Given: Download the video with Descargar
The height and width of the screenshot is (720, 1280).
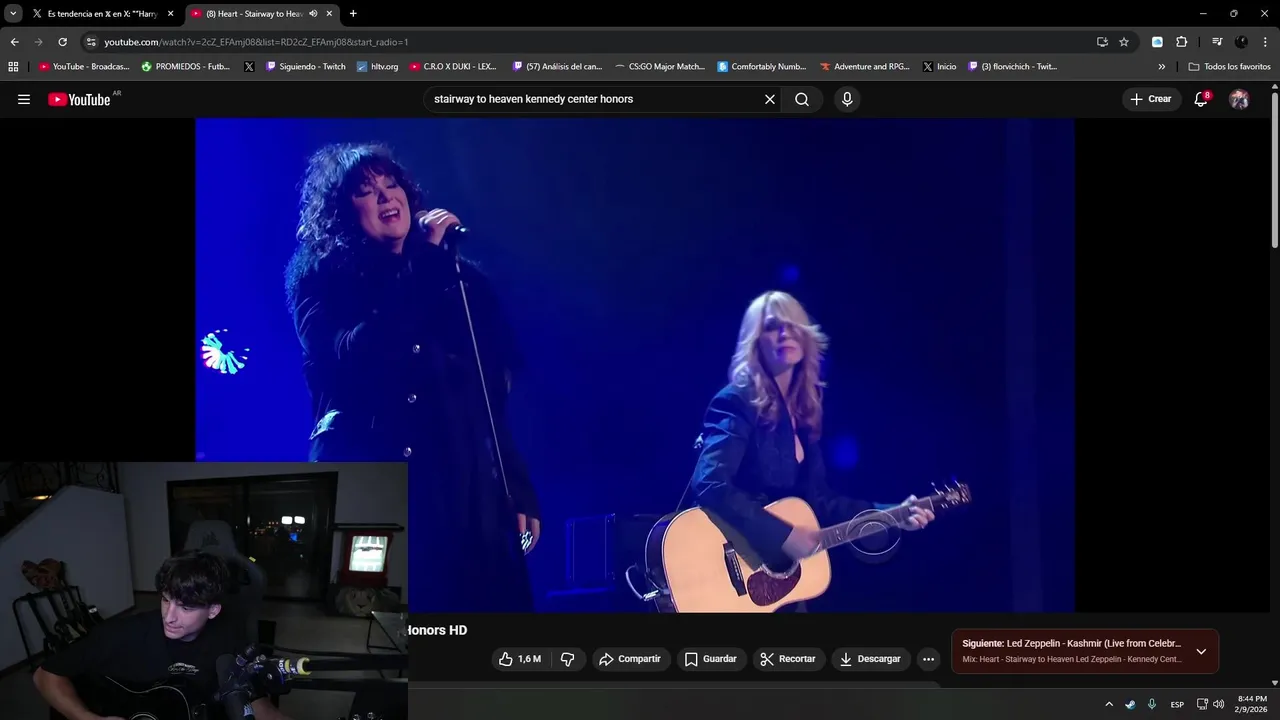Looking at the screenshot, I should (871, 659).
